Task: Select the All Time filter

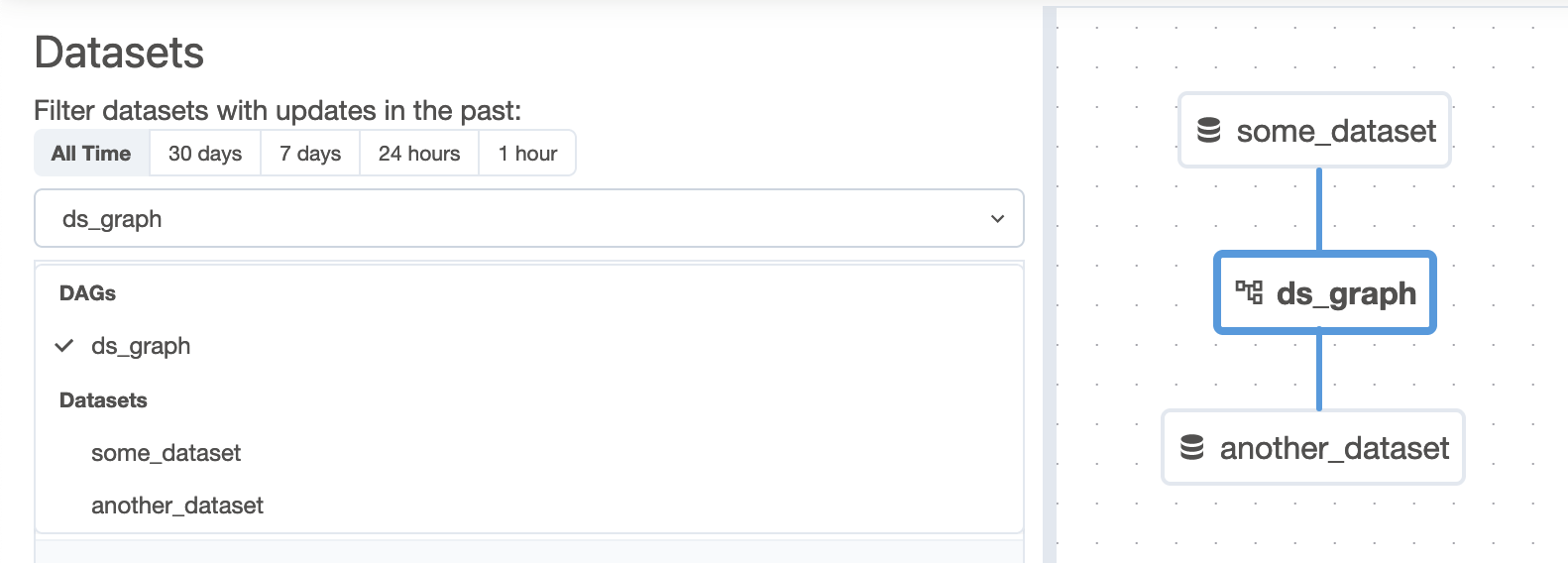Action: pos(91,154)
